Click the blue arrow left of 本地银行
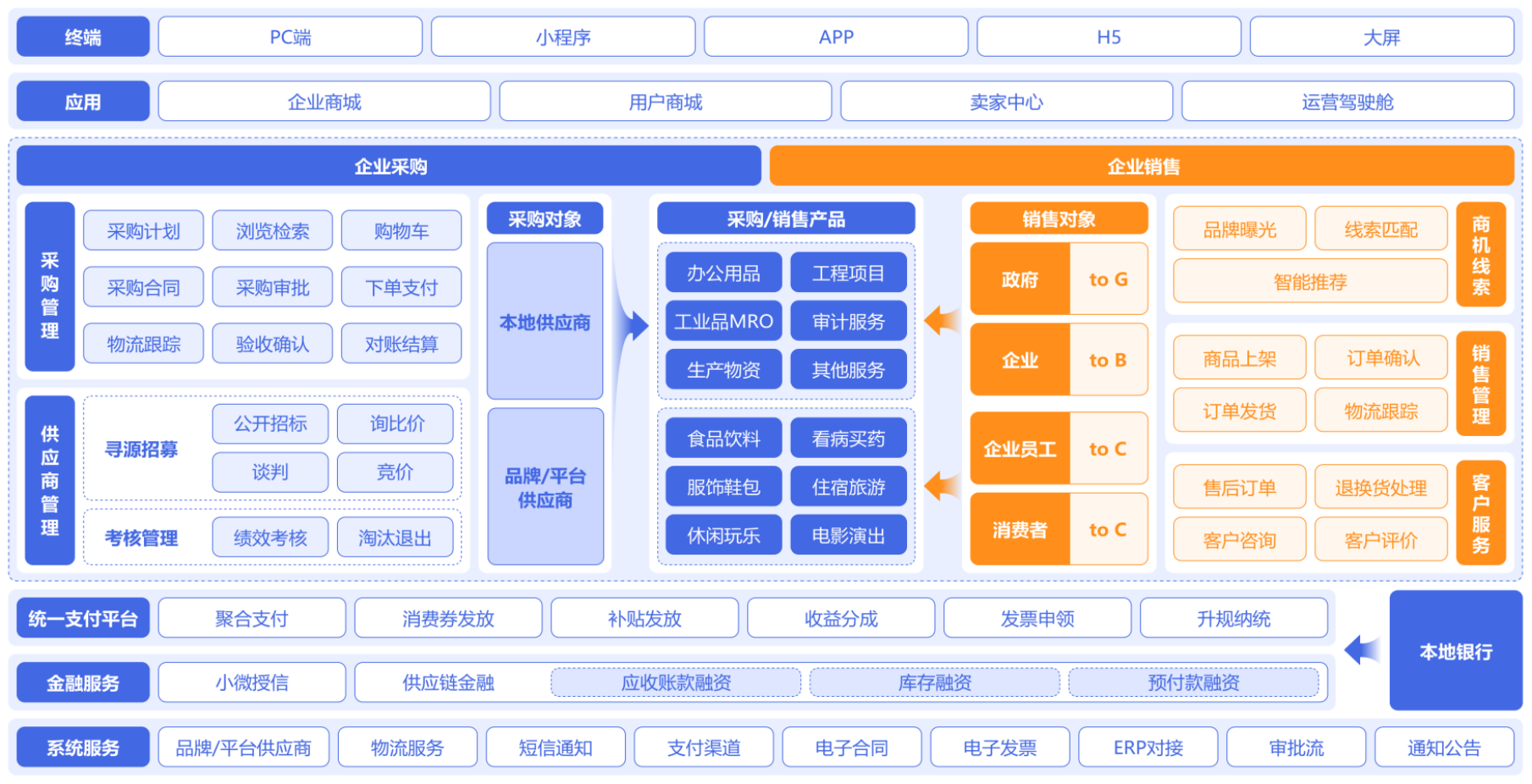Image resolution: width=1532 pixels, height=784 pixels. 1362,650
